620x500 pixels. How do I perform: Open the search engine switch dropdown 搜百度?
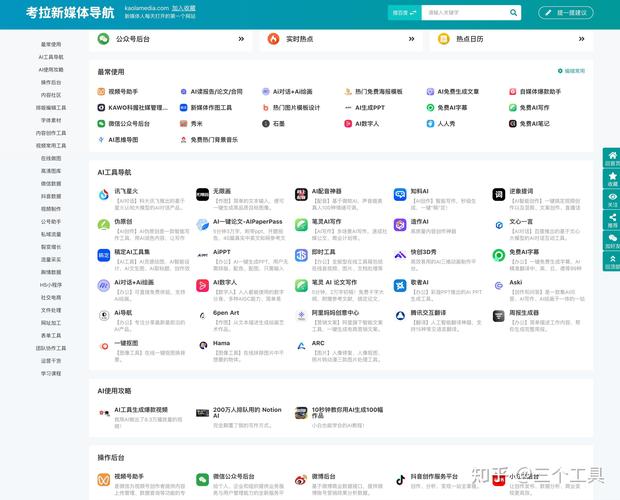coord(405,13)
